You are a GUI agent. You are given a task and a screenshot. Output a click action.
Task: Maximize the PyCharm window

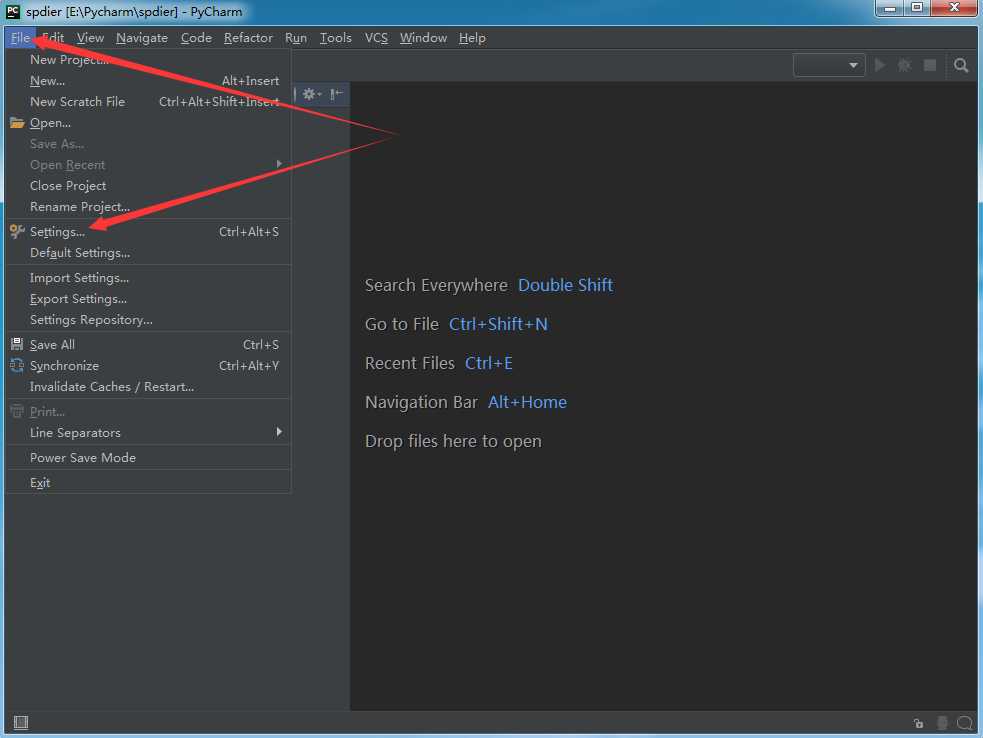click(x=917, y=8)
